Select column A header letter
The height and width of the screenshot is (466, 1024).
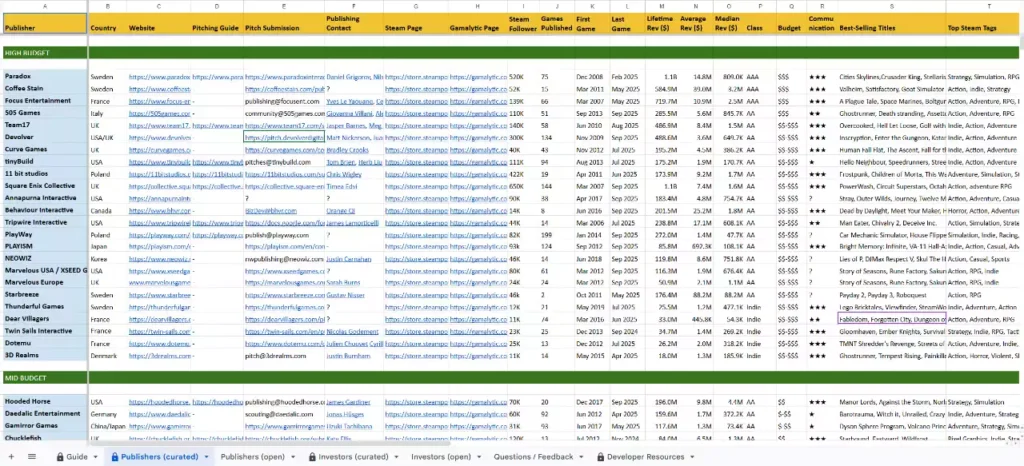[44, 6]
